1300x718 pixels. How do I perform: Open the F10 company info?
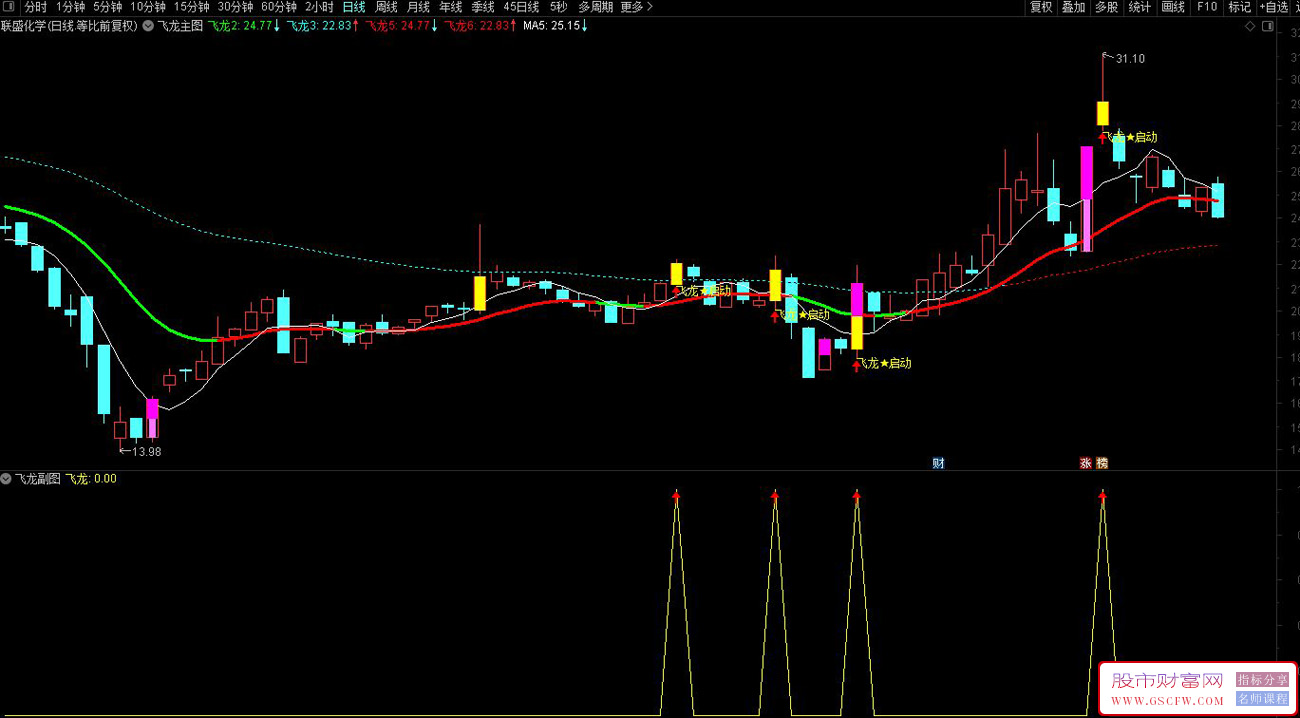[x=1207, y=7]
